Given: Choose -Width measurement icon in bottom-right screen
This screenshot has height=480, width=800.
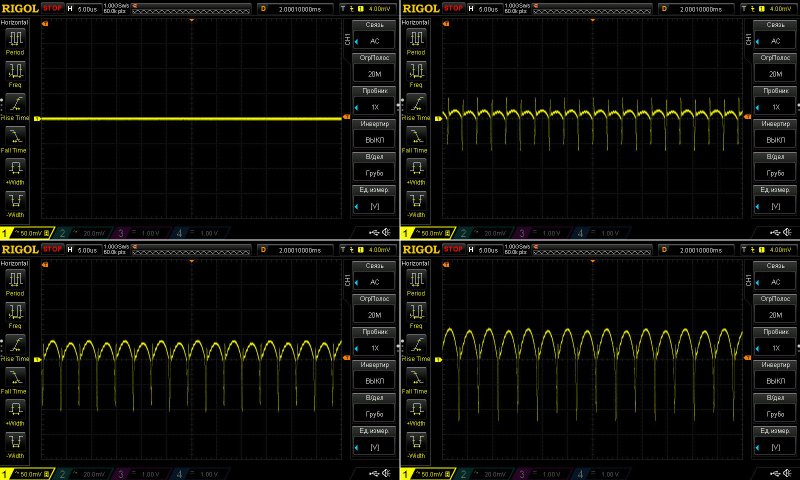Looking at the screenshot, I should (417, 439).
